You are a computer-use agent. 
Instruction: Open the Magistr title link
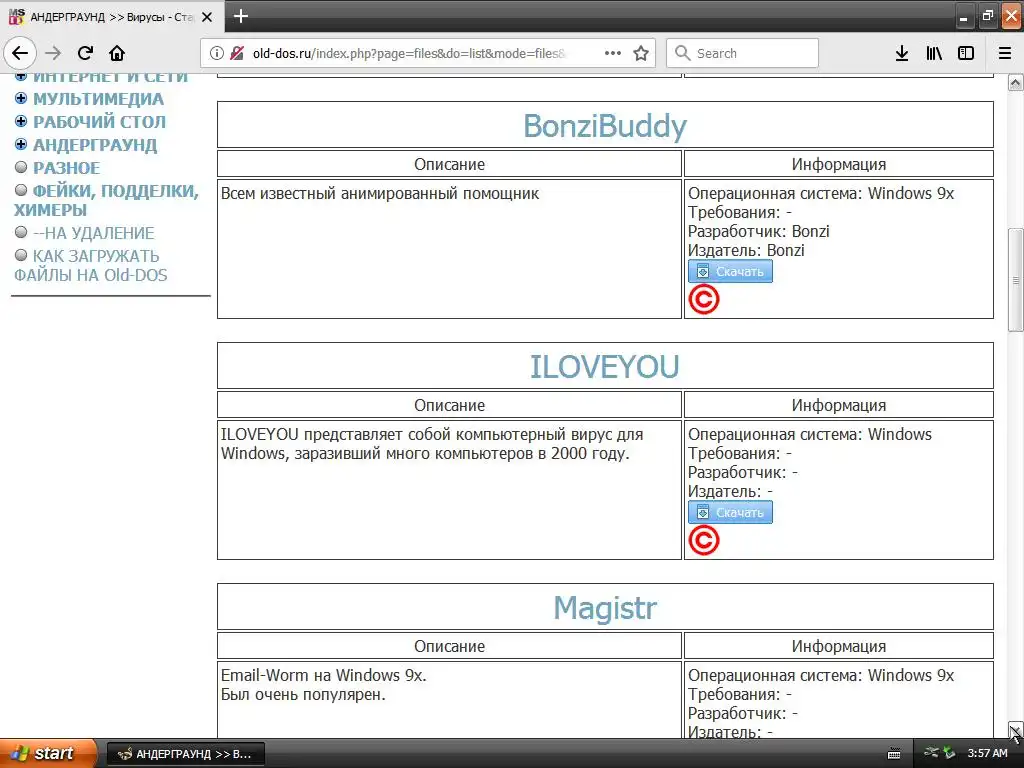click(605, 607)
